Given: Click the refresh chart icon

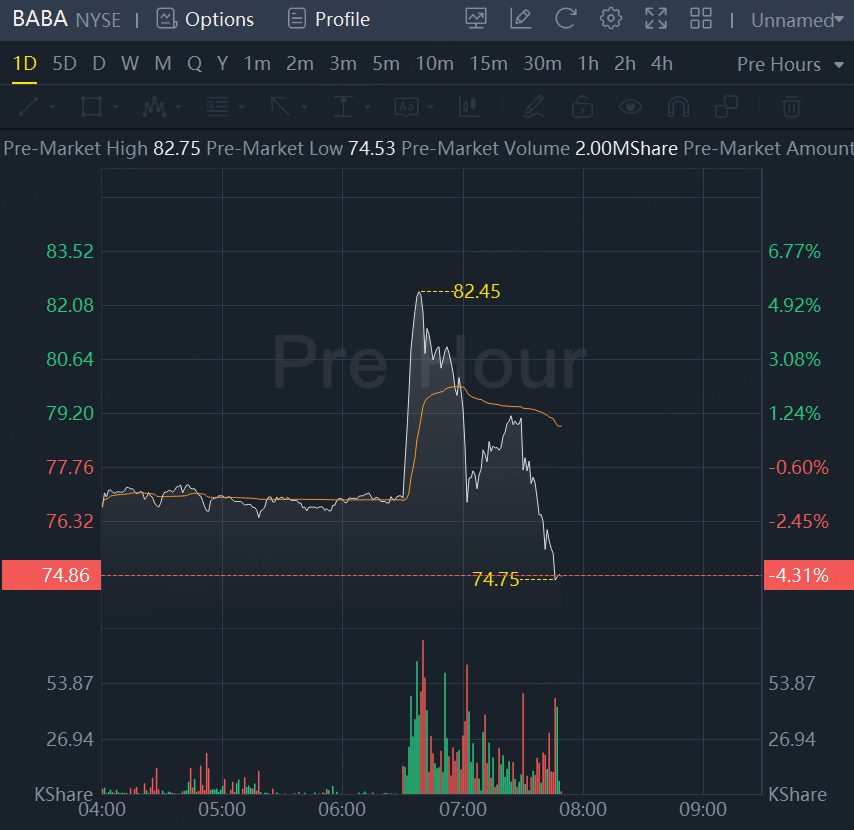Looking at the screenshot, I should 566,19.
